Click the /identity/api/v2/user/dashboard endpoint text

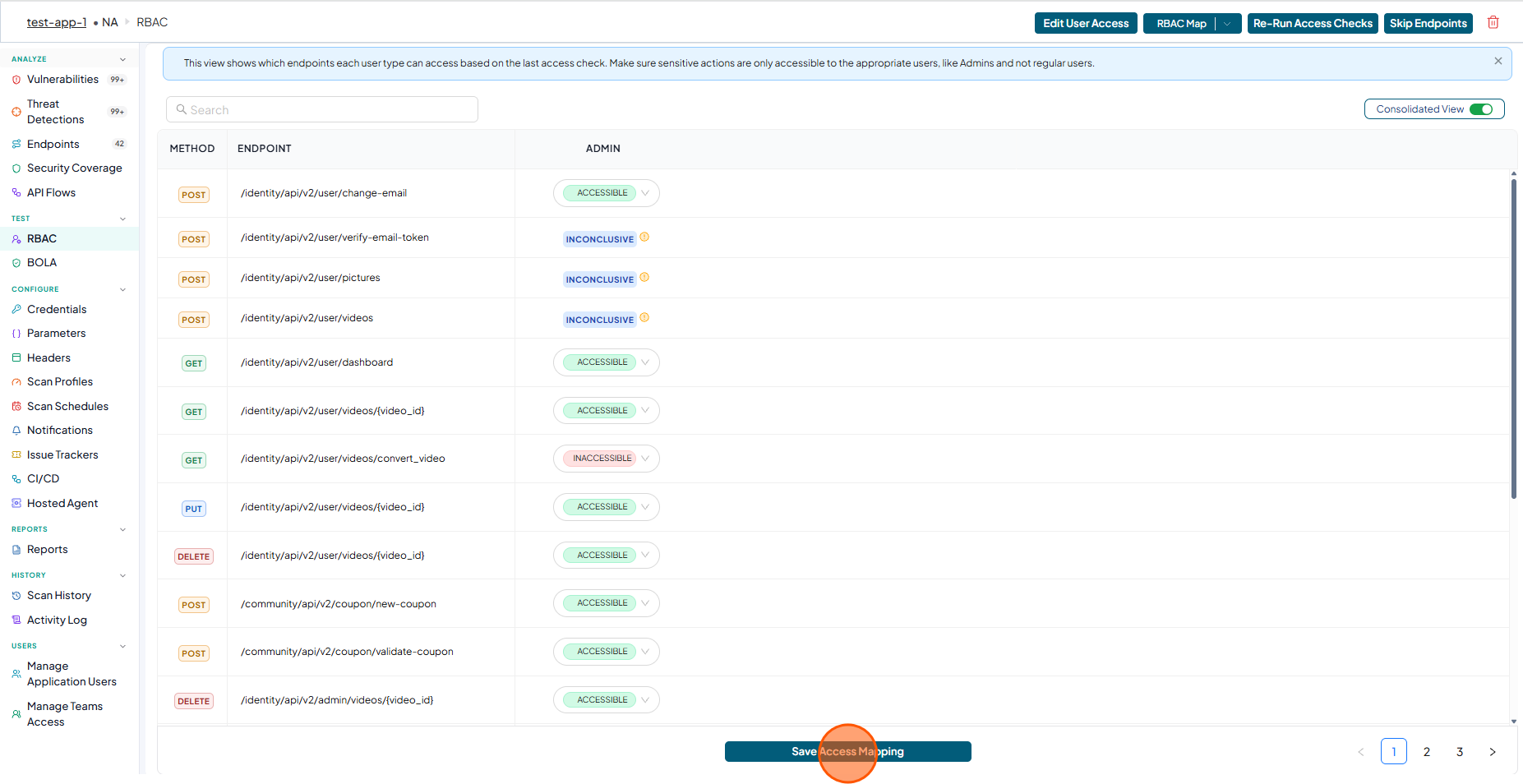pyautogui.click(x=316, y=362)
